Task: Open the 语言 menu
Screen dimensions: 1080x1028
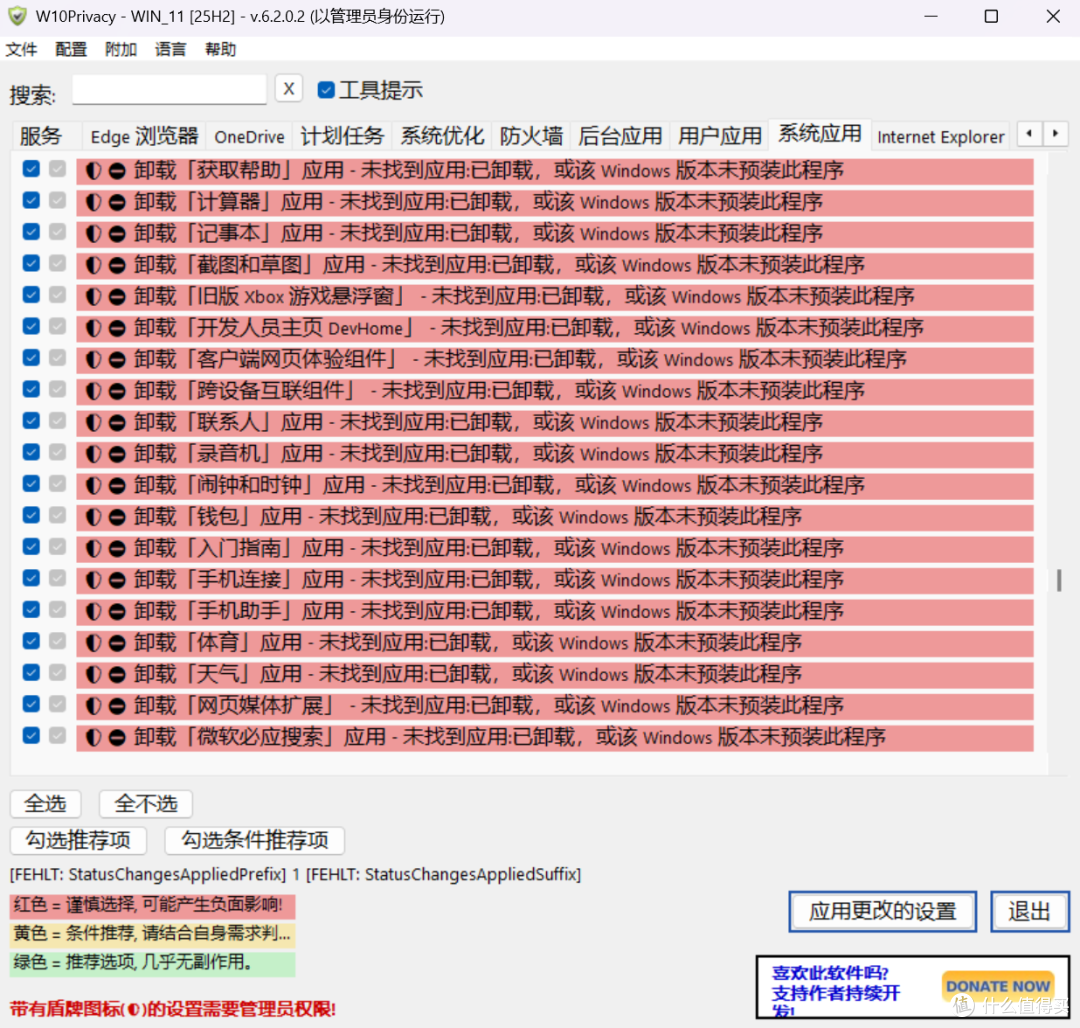Action: (171, 50)
